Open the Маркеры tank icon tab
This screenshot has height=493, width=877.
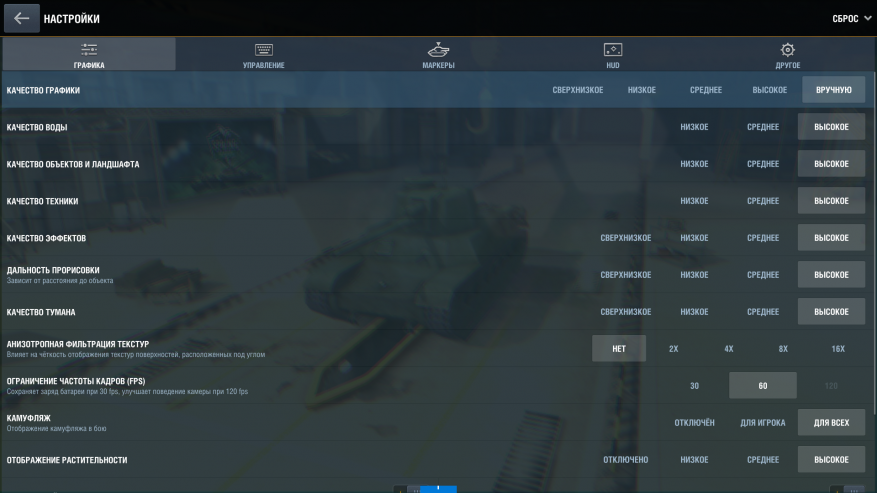pyautogui.click(x=438, y=54)
